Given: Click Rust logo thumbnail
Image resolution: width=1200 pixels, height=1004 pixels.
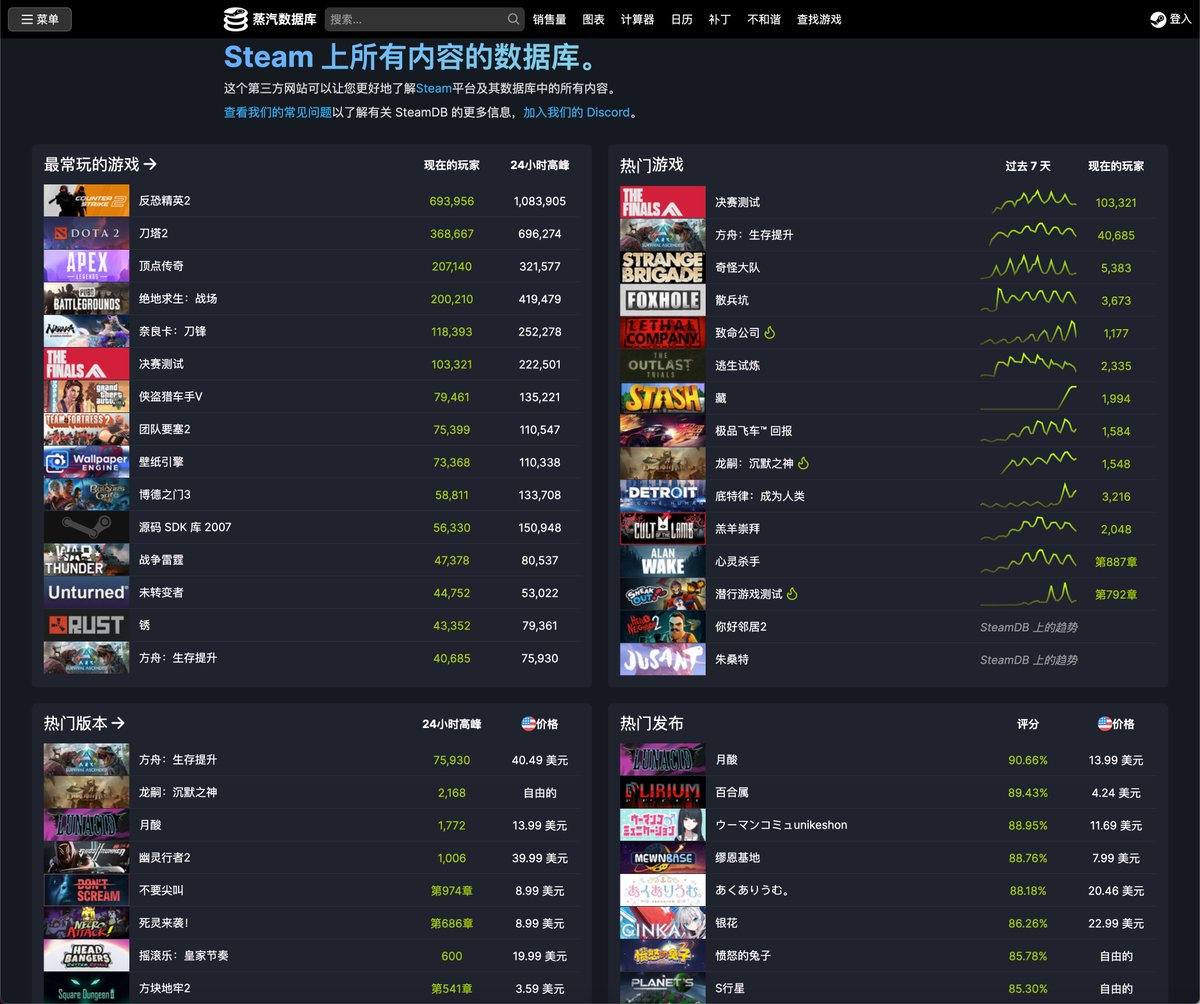Looking at the screenshot, I should tap(87, 625).
